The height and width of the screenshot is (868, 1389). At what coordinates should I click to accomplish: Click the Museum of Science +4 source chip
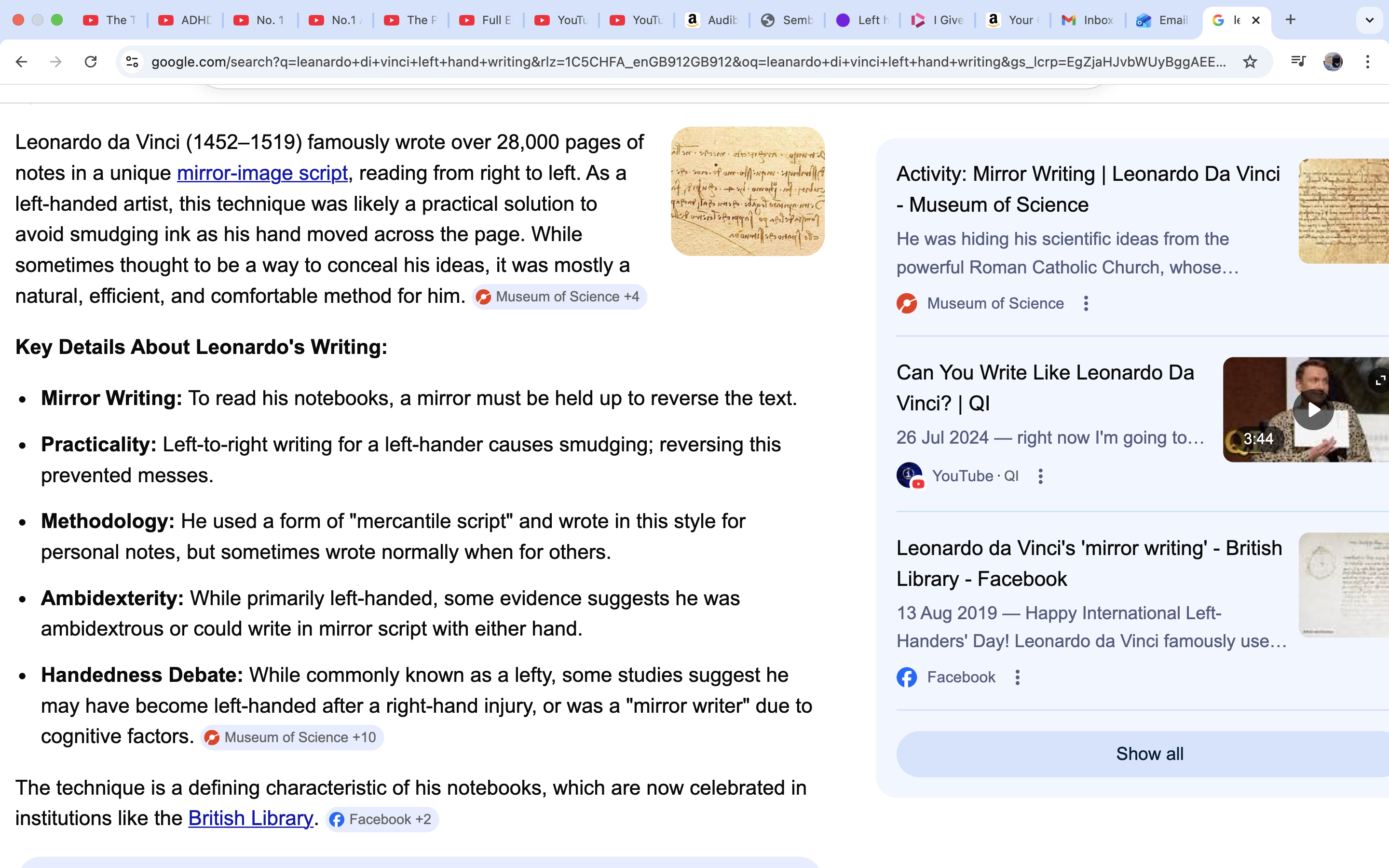click(559, 297)
